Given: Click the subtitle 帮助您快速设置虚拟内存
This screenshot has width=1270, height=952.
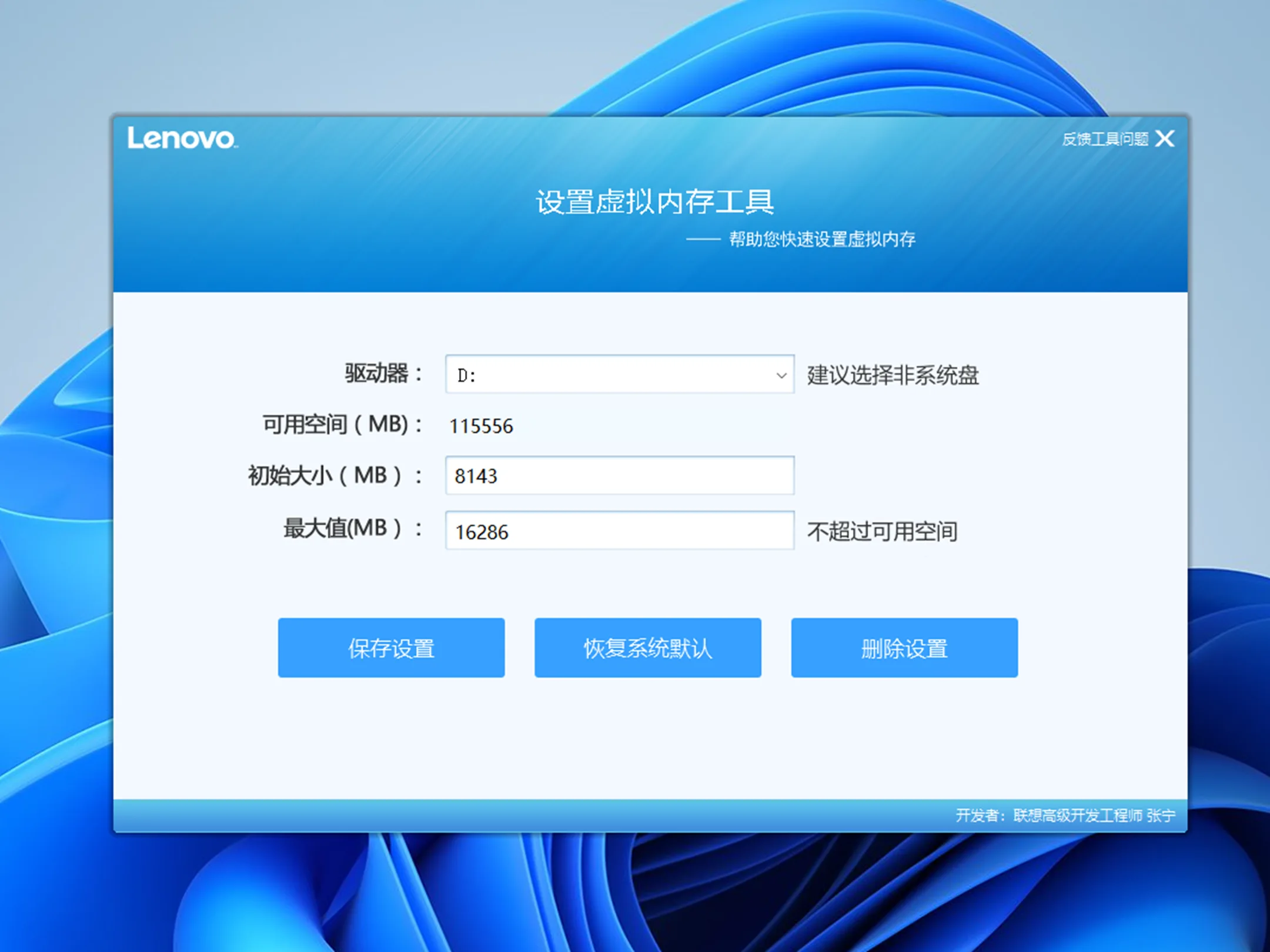Looking at the screenshot, I should [822, 239].
